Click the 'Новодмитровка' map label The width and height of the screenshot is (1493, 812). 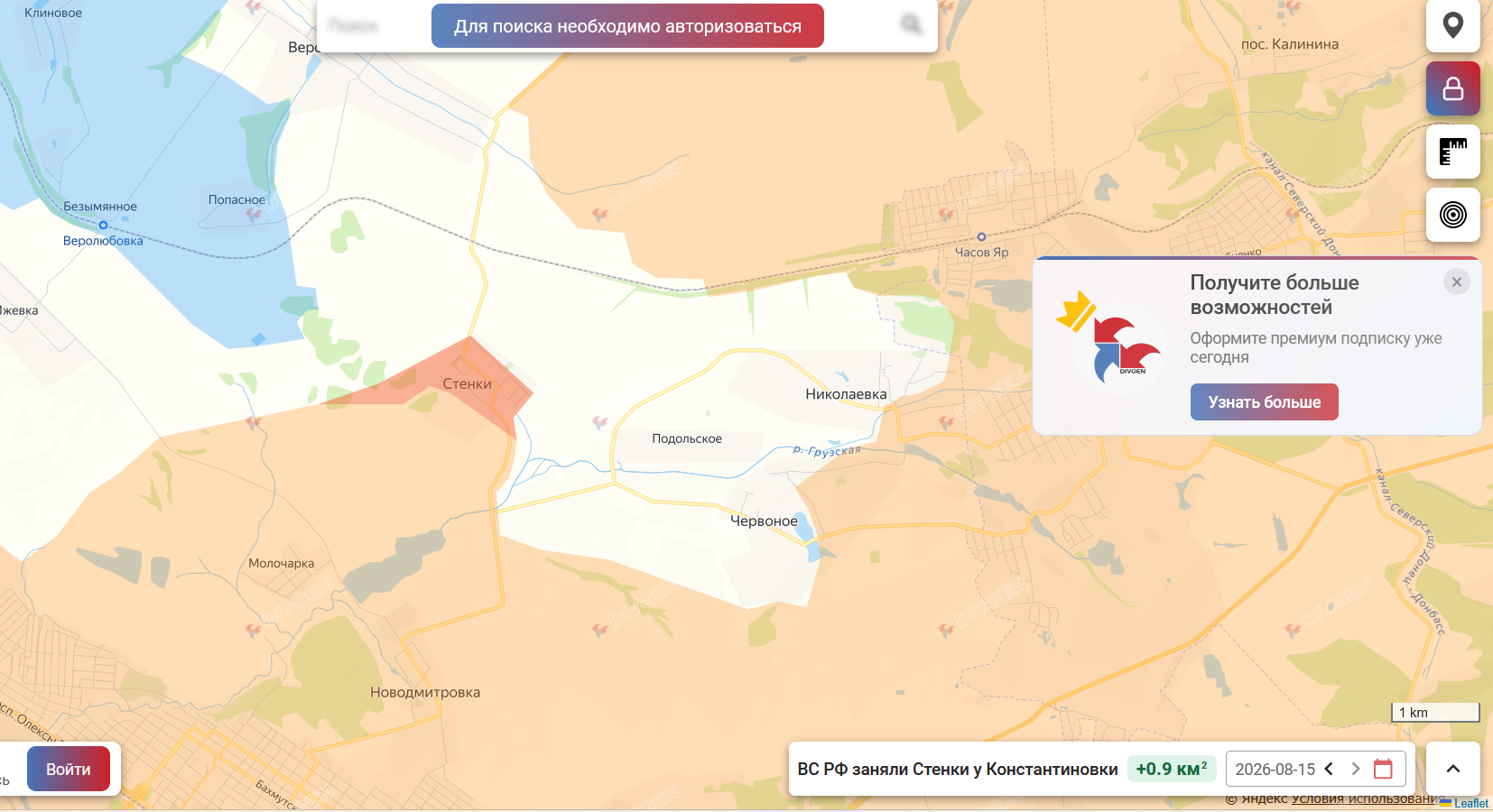(x=425, y=692)
